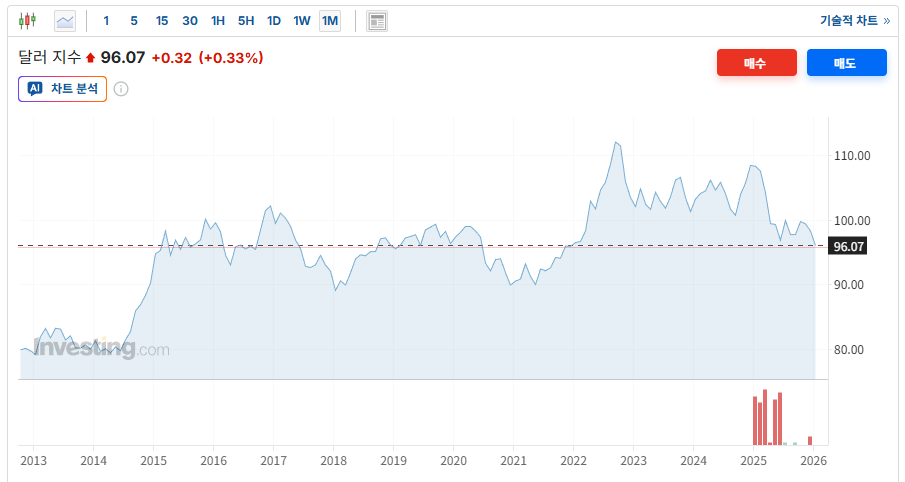Click the 2019 year label
This screenshot has height=482, width=905.
(394, 461)
